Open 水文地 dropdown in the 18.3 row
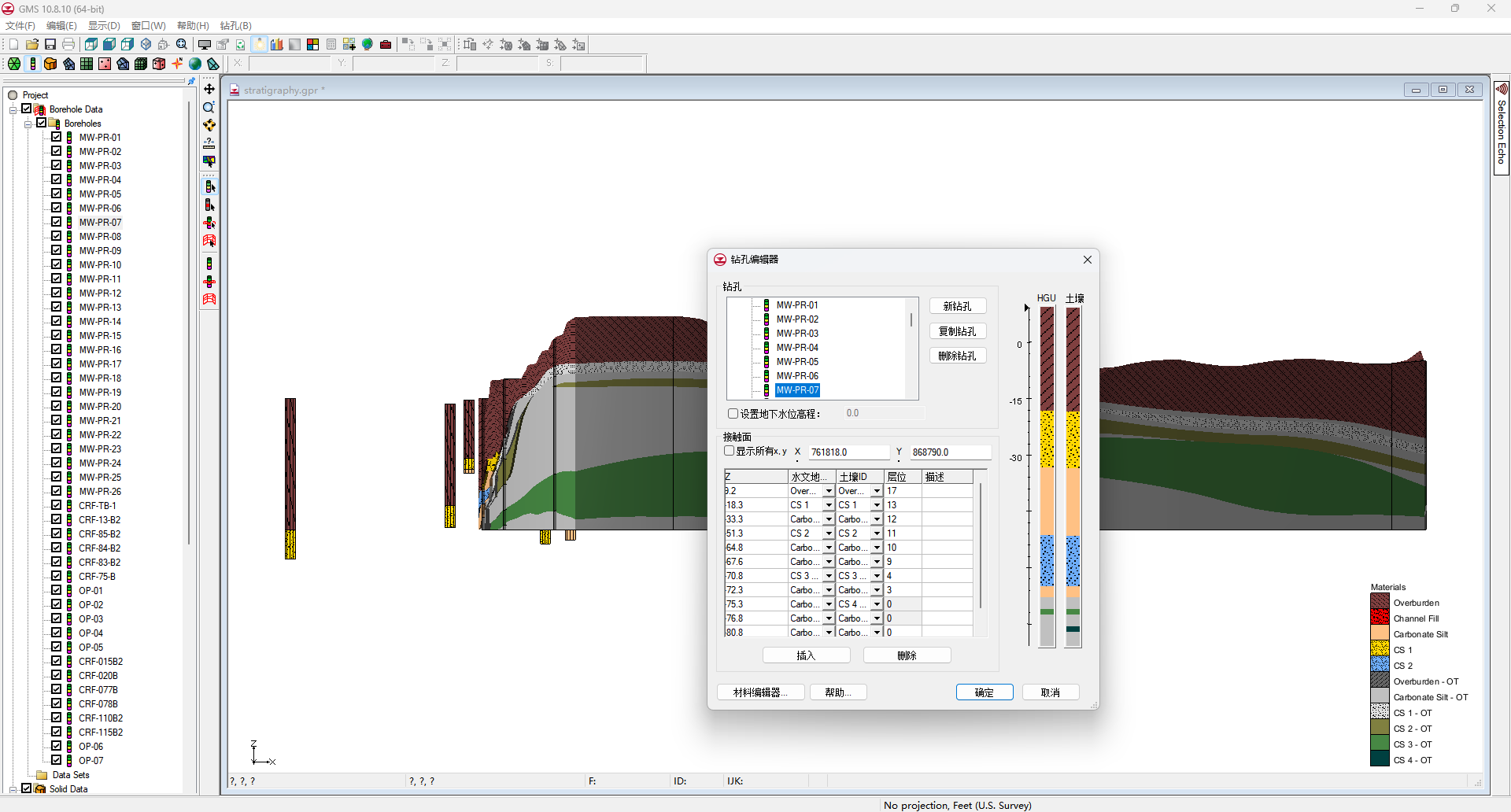This screenshot has height=812, width=1511. coord(828,505)
